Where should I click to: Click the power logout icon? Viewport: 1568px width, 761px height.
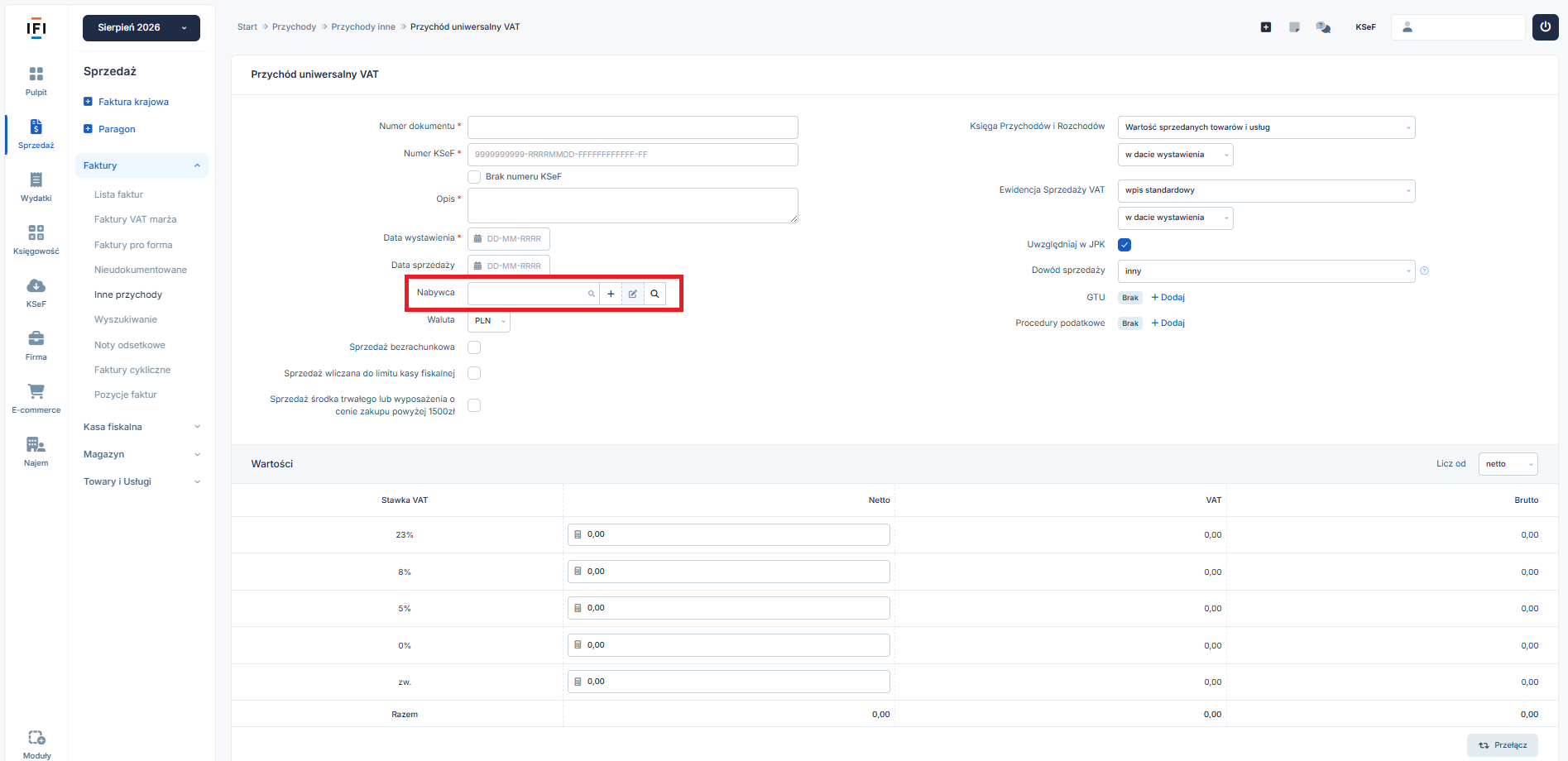point(1545,26)
